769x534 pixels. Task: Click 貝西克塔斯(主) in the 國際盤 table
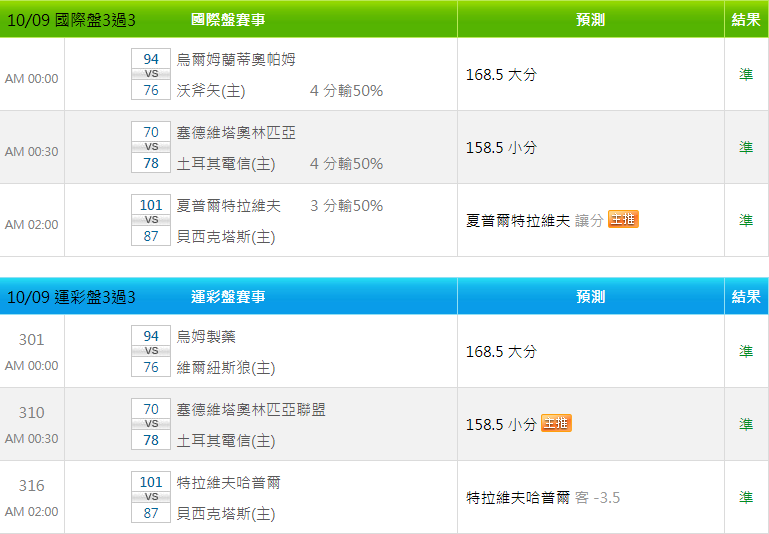(x=226, y=237)
